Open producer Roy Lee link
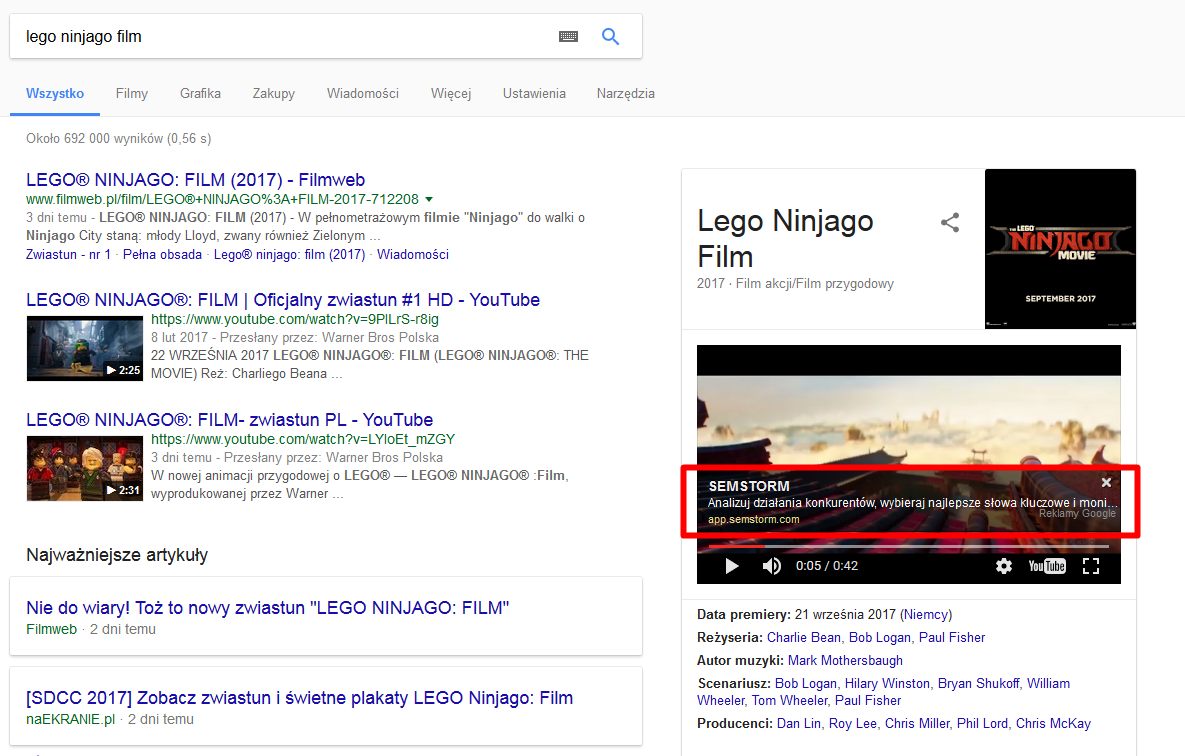 click(852, 723)
